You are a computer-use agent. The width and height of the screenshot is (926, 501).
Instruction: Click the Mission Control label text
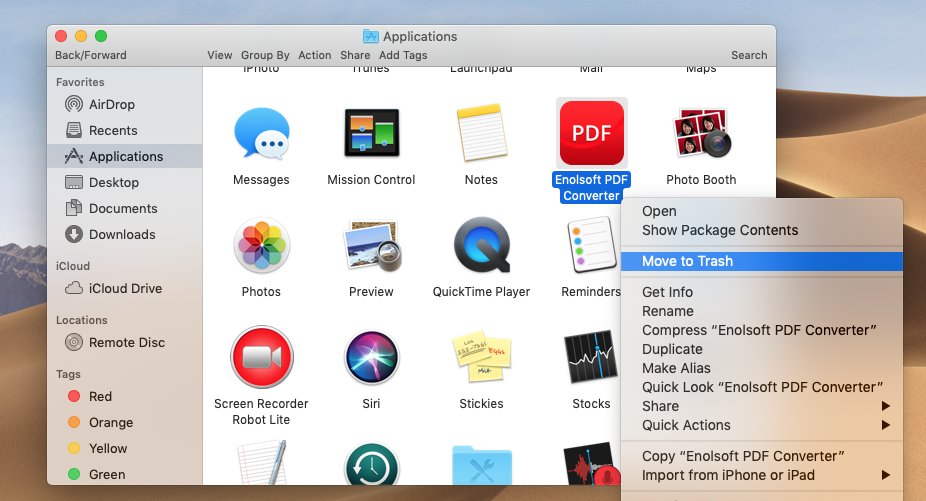click(371, 180)
